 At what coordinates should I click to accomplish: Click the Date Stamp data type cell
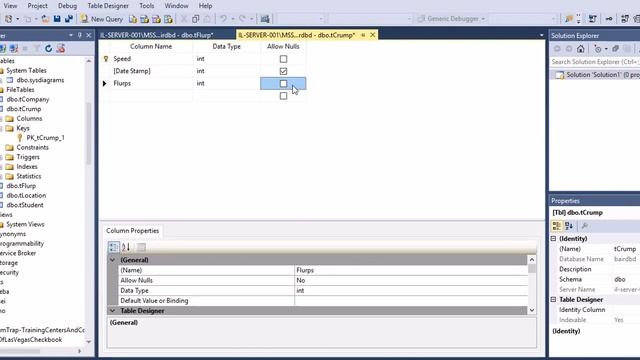(227, 71)
